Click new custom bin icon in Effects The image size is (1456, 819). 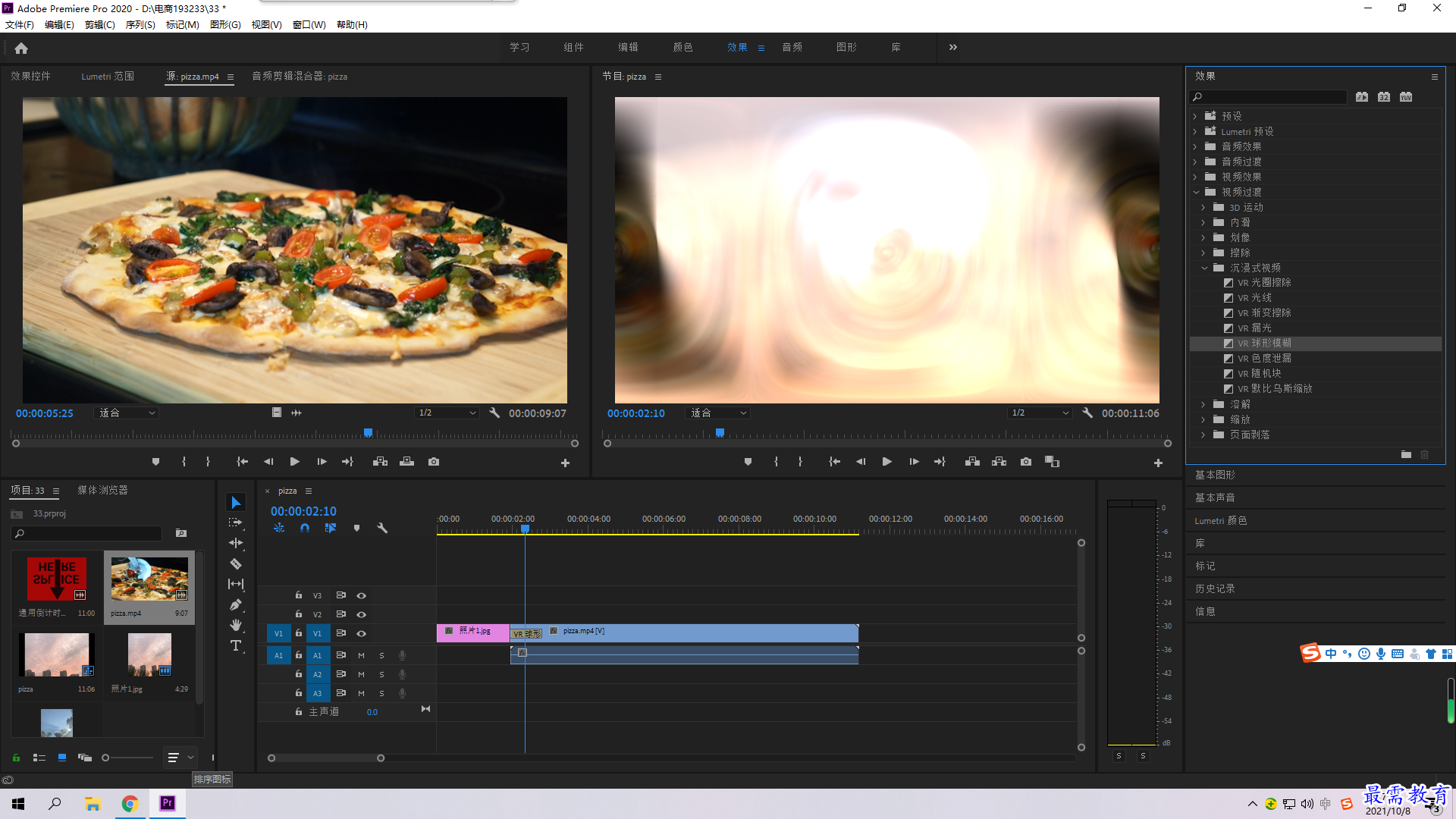1406,454
